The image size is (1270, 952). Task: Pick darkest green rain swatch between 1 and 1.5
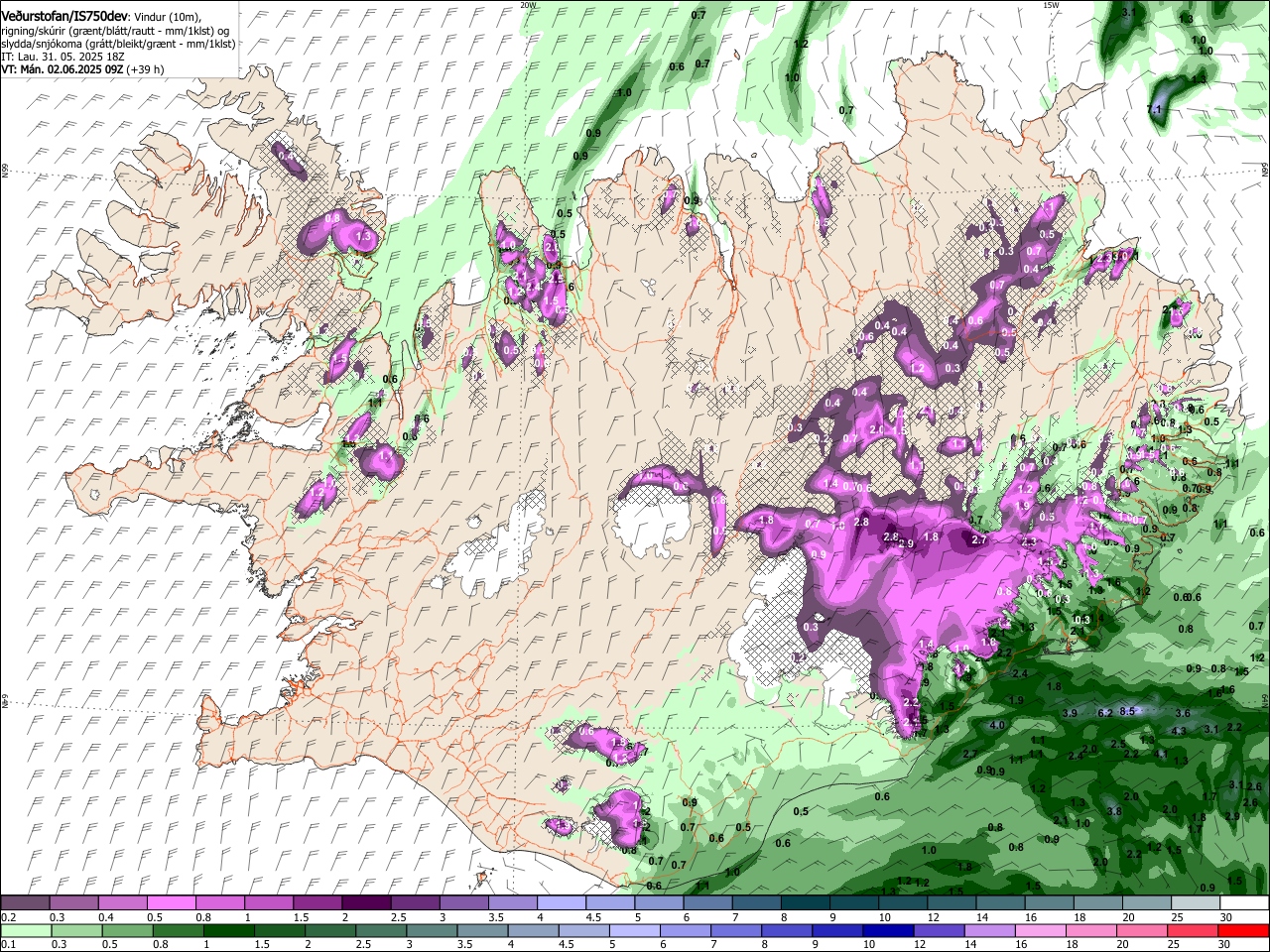coord(228,931)
